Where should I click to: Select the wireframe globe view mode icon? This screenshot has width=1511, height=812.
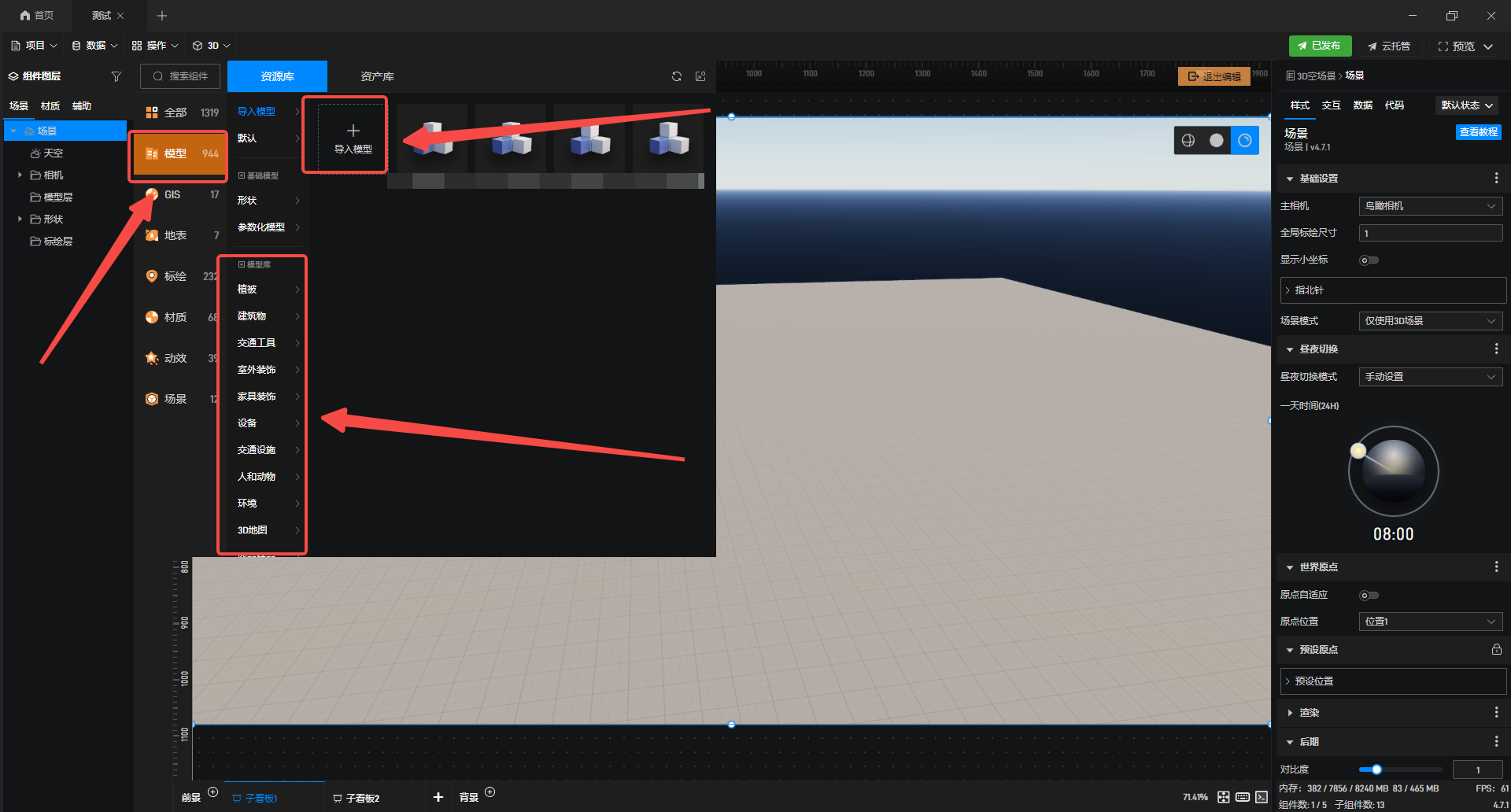click(1188, 141)
